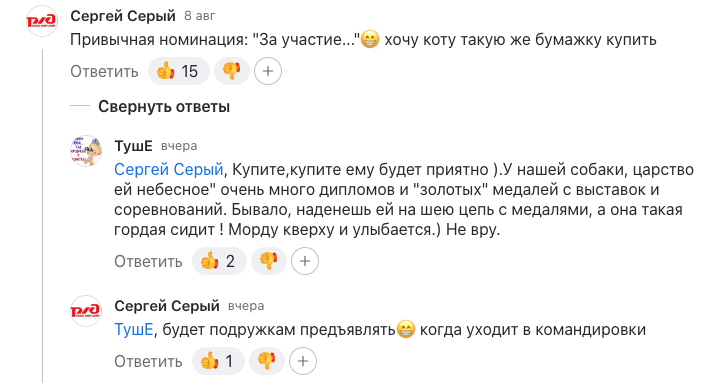This screenshot has height=391, width=724.
Task: Like the reply about командировки
Action: tap(218, 361)
